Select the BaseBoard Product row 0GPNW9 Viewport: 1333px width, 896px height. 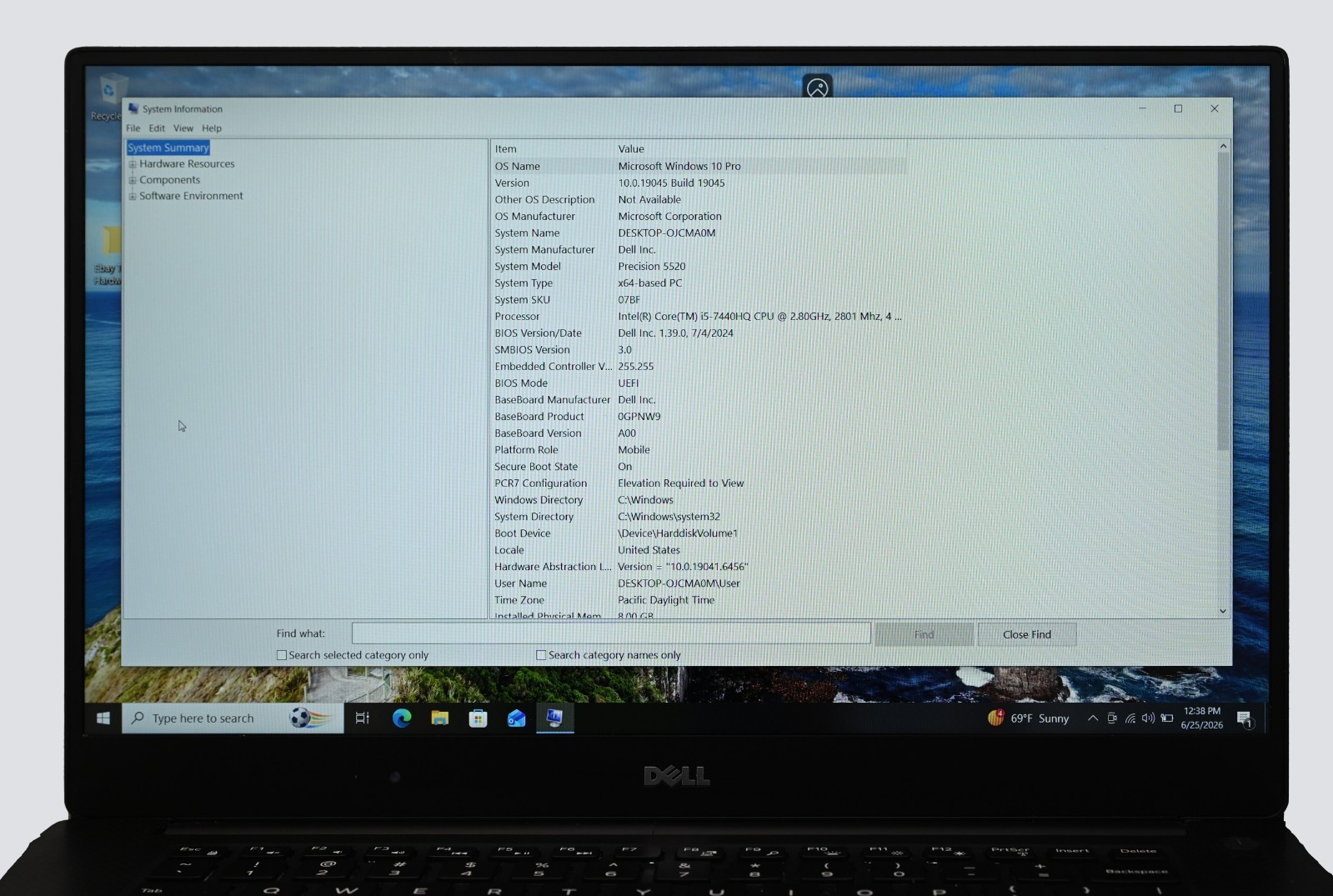699,416
